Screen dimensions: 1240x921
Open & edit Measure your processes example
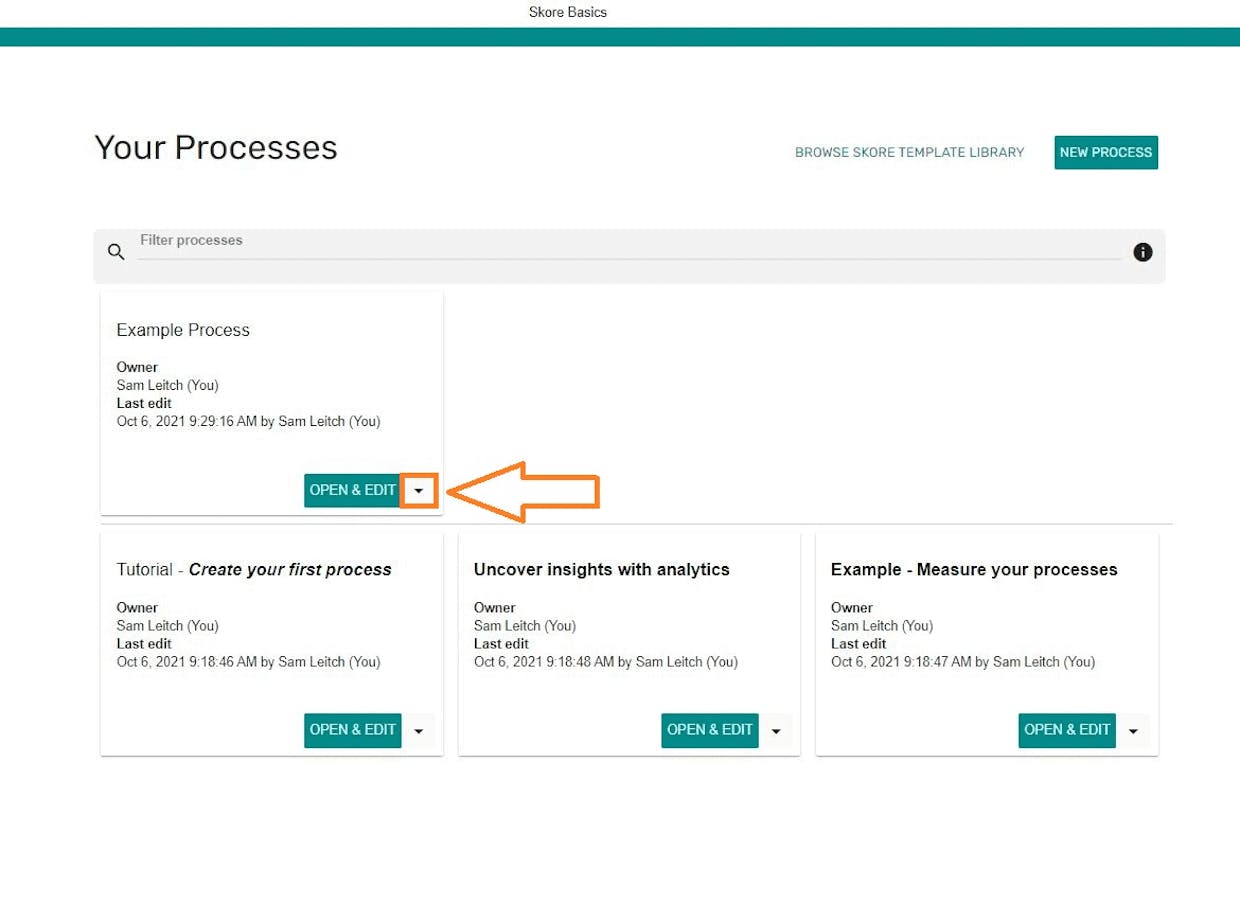click(x=1067, y=730)
